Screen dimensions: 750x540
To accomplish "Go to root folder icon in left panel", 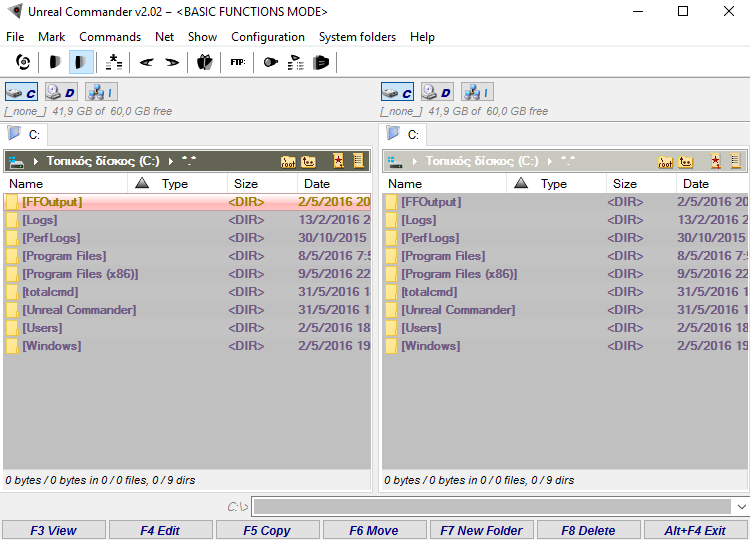I will point(288,162).
